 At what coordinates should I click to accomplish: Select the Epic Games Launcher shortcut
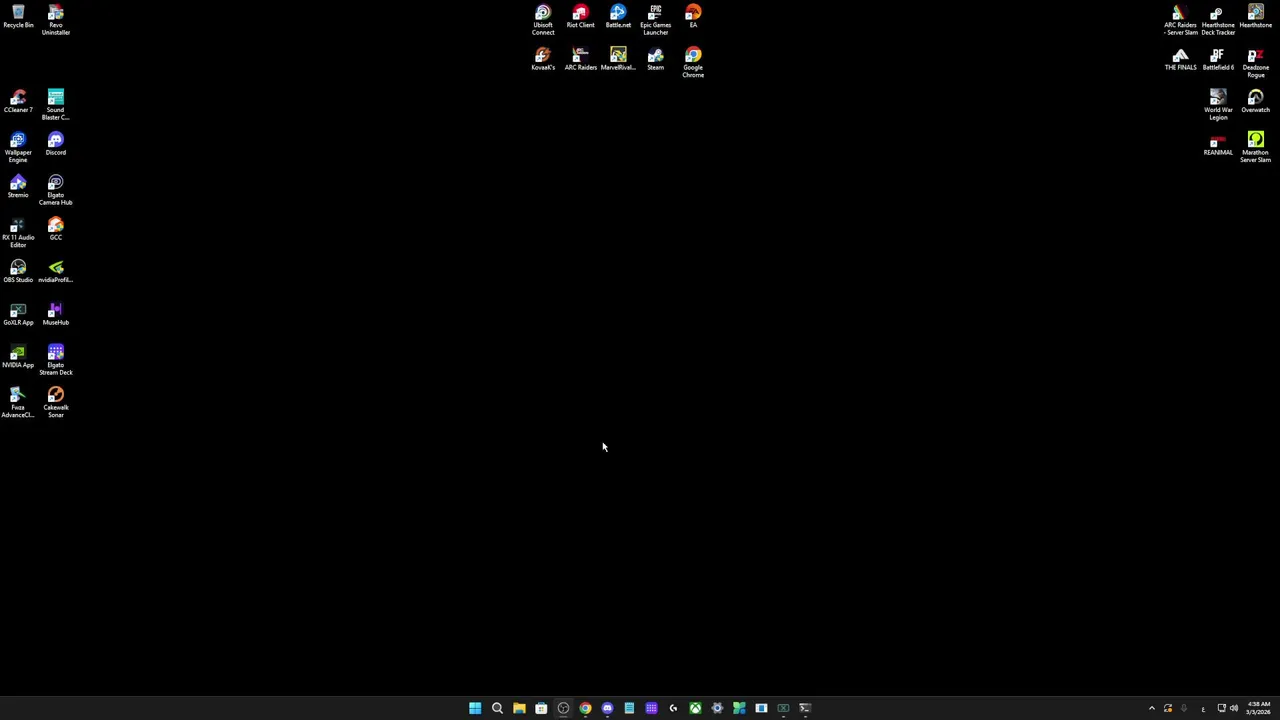coord(656,20)
